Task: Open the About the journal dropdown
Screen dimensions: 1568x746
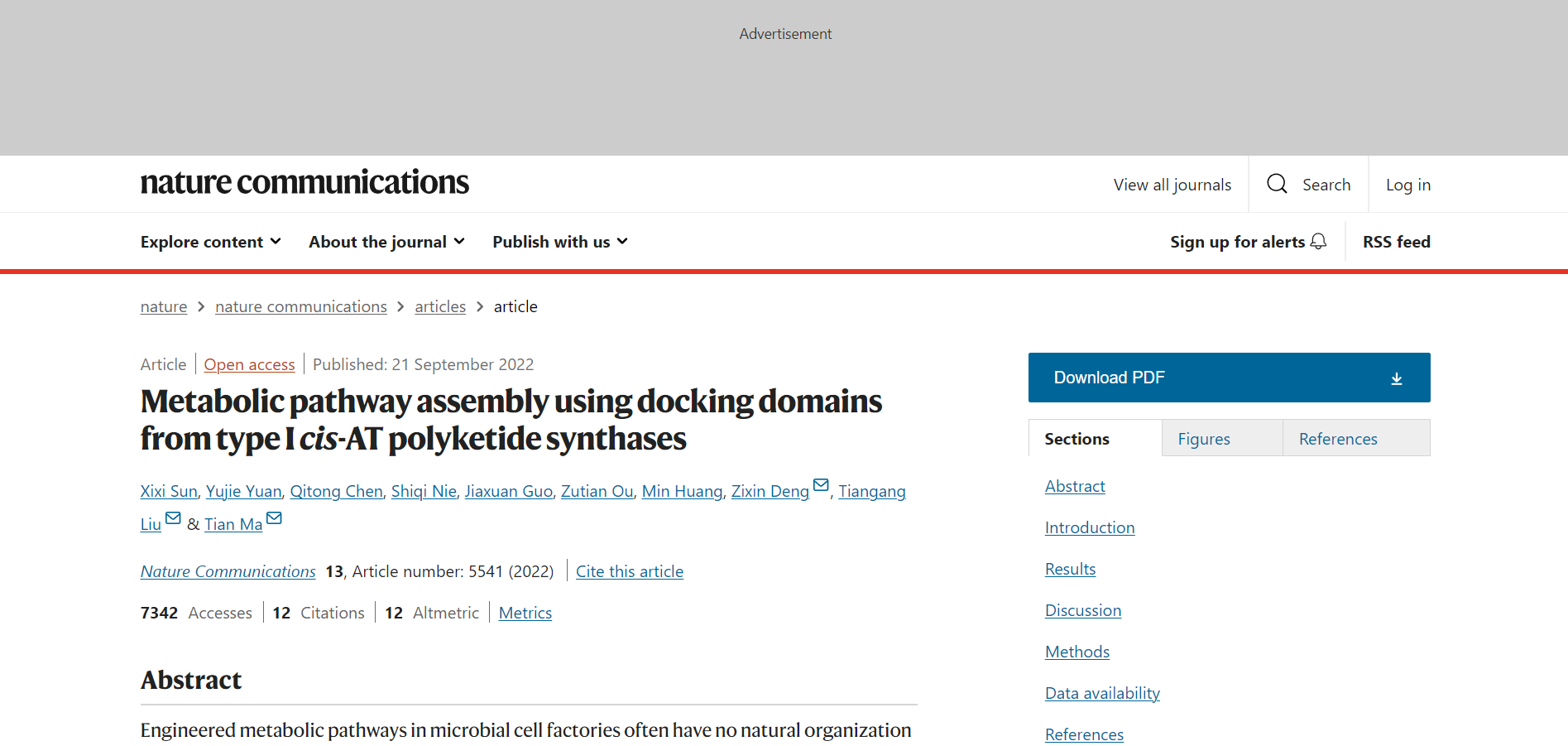Action: 386,242
